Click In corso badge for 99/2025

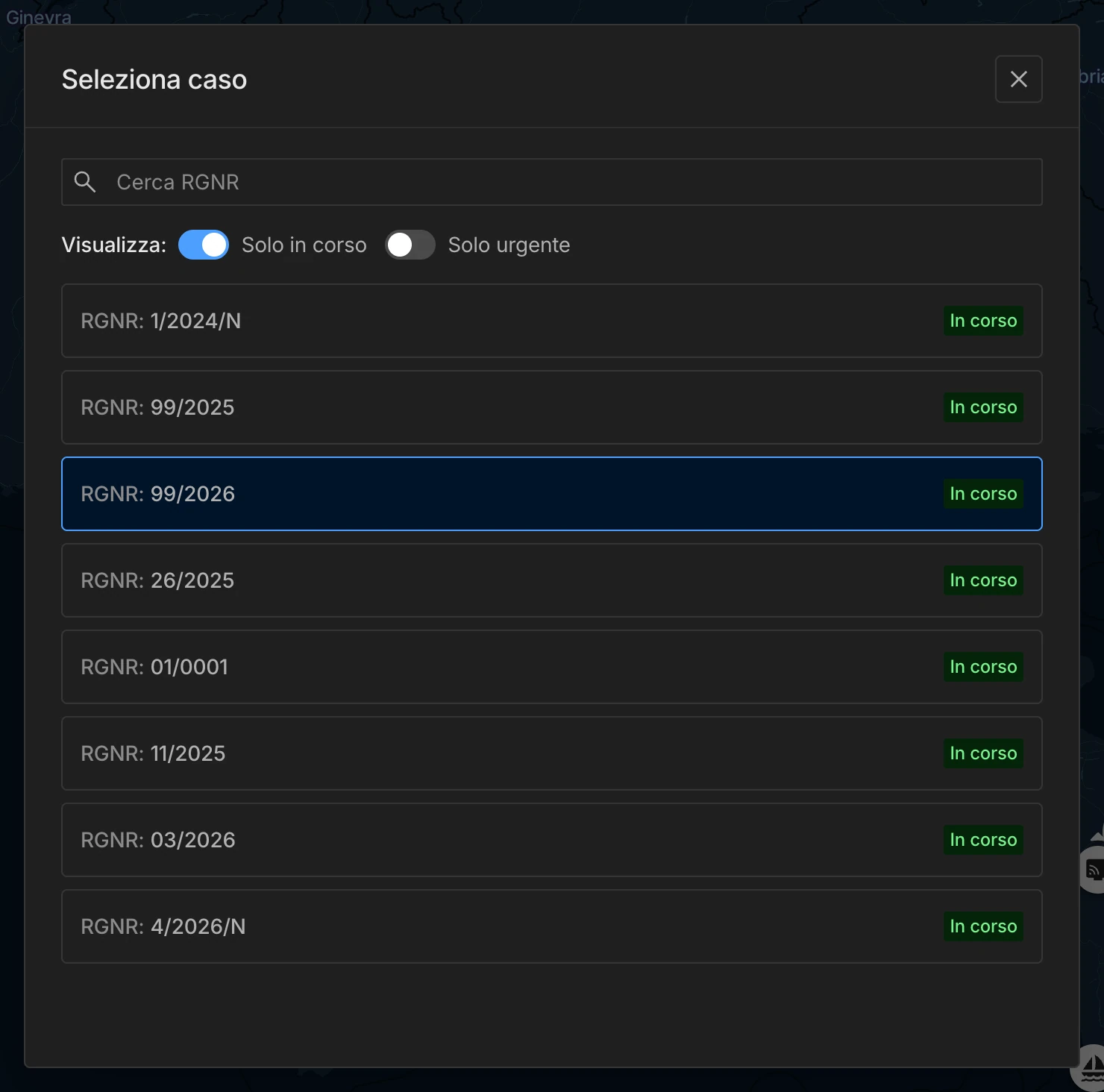(x=983, y=407)
